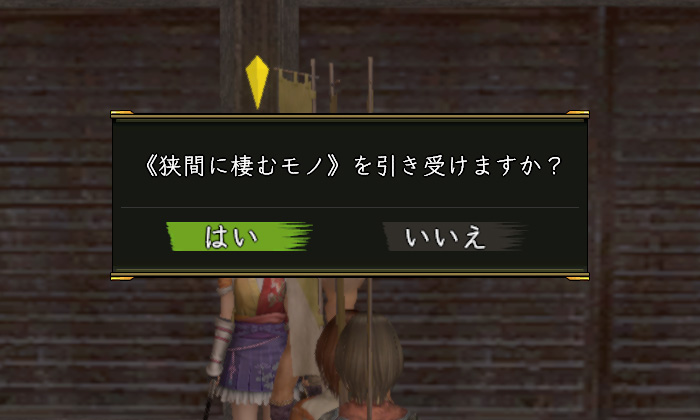Click the yellow diamond quest marker
The width and height of the screenshot is (700, 420).
(x=257, y=82)
